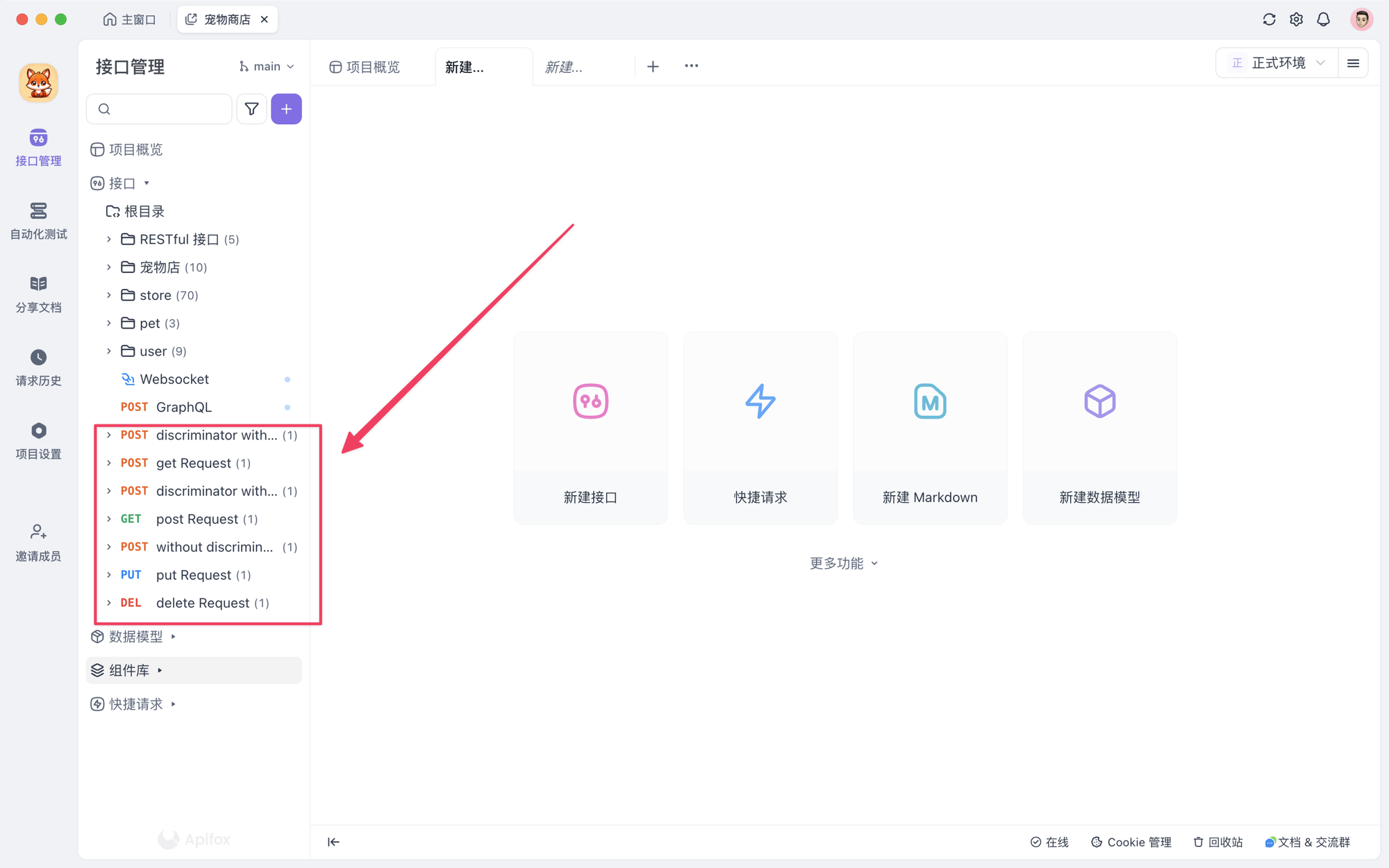Click the 邀请成员 icon
Viewport: 1389px width, 868px height.
(38, 533)
